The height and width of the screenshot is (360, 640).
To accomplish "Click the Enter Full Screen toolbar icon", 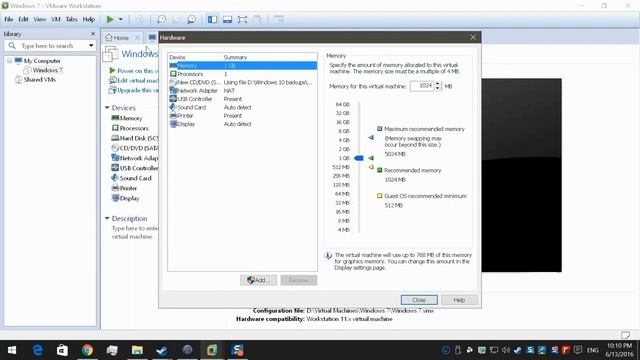I will tap(242, 19).
